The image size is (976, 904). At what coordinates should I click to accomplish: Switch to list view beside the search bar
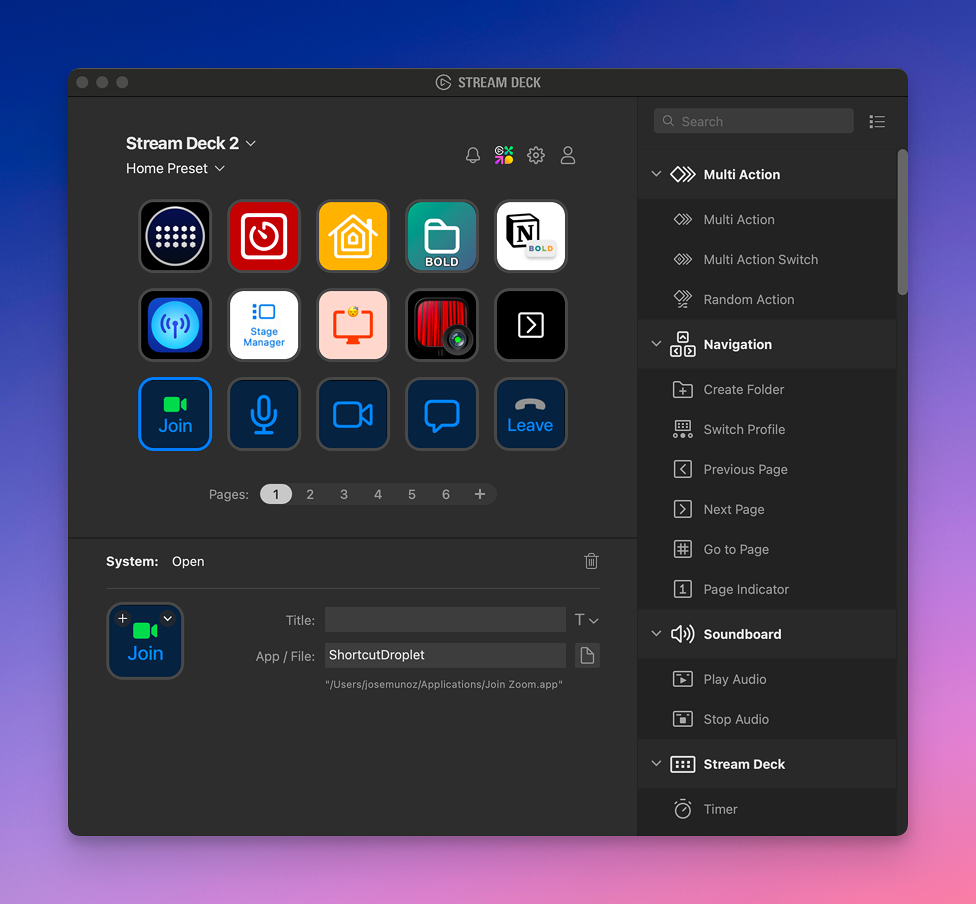877,121
